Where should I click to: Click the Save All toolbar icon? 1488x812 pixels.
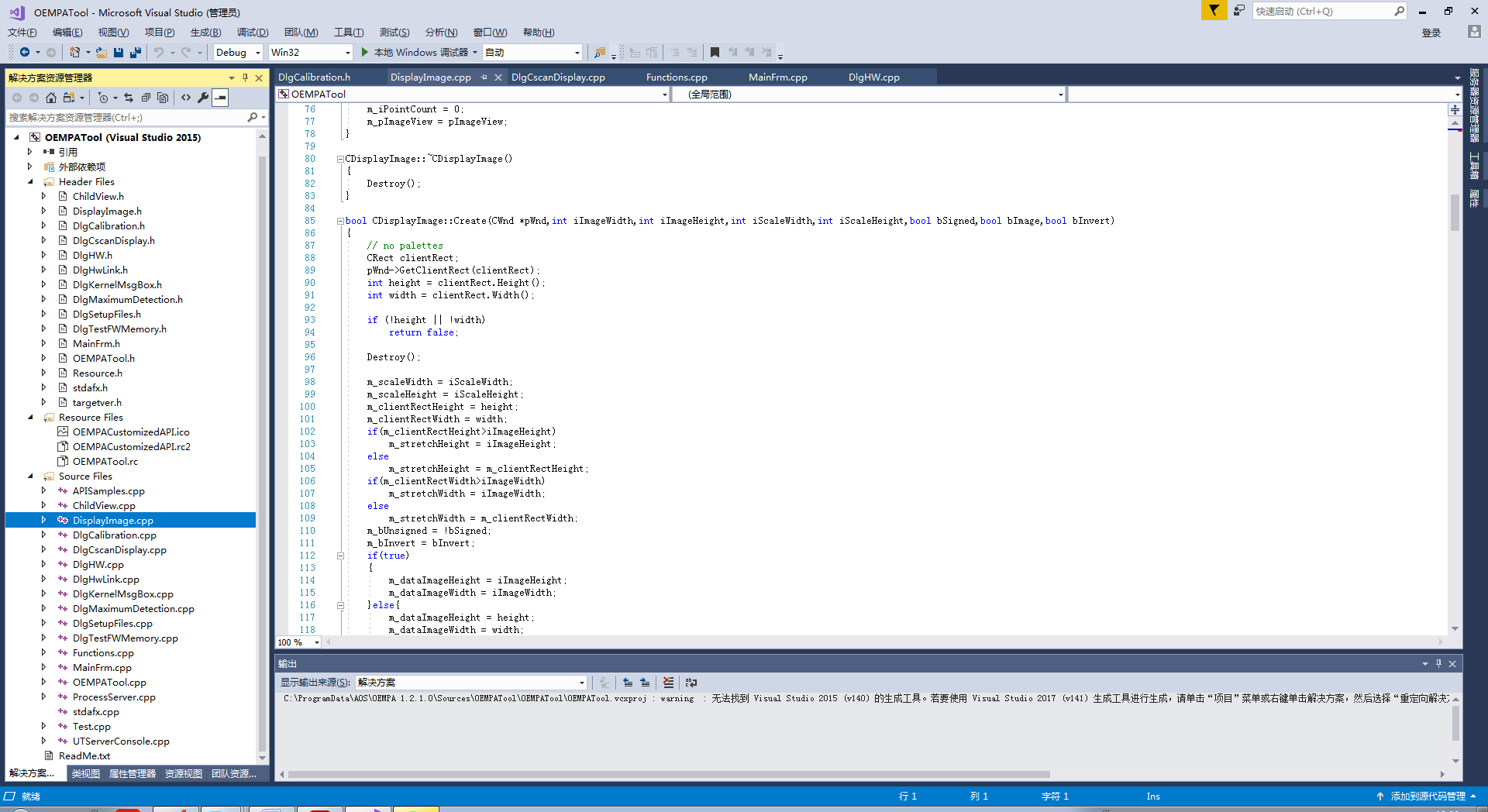point(136,53)
